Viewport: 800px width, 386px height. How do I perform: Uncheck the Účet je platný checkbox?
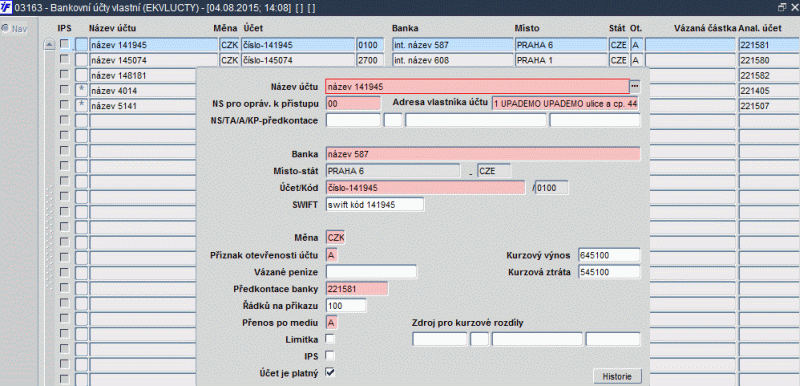tap(330, 373)
